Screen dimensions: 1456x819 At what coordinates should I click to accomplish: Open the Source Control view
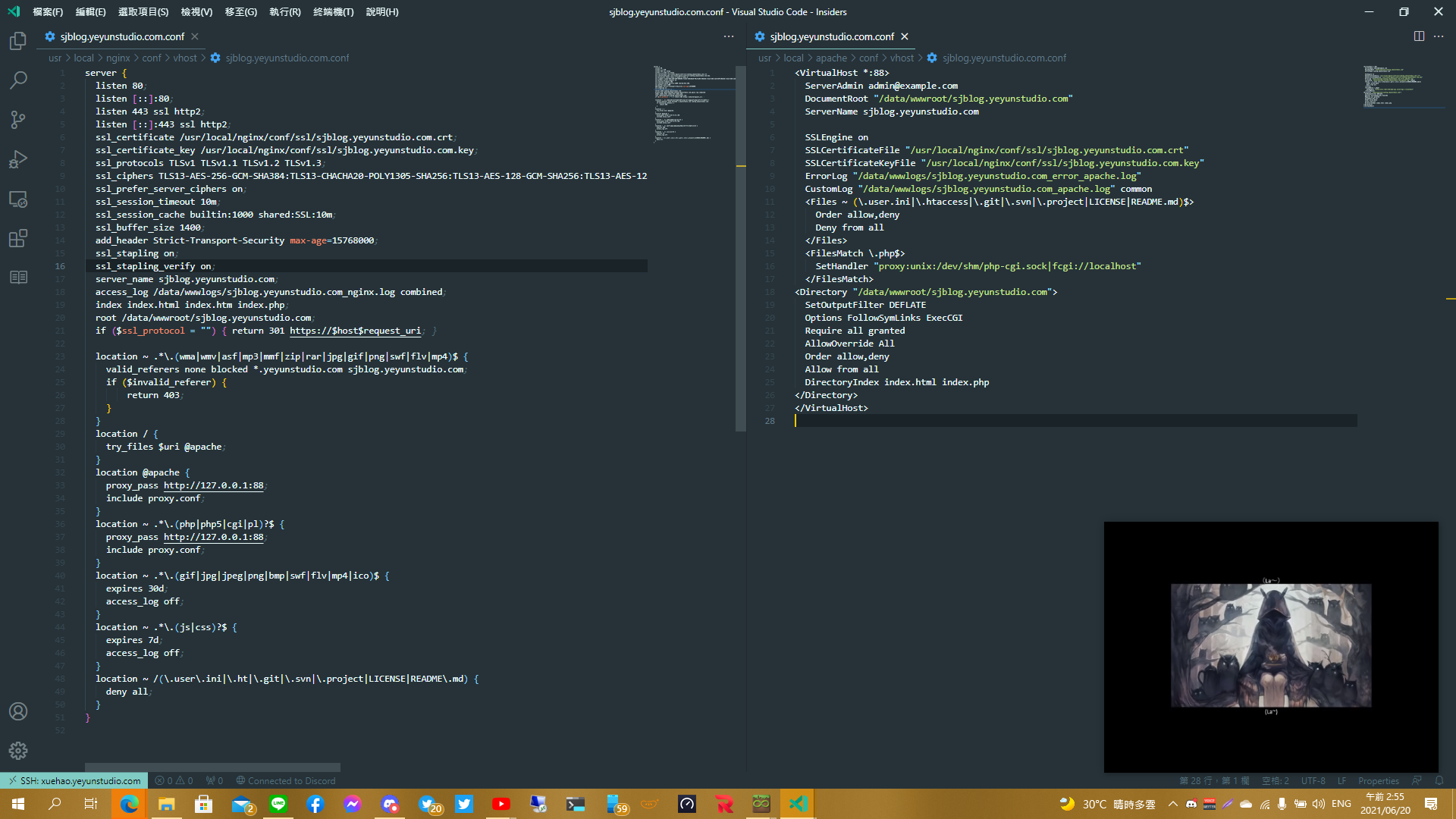(18, 120)
